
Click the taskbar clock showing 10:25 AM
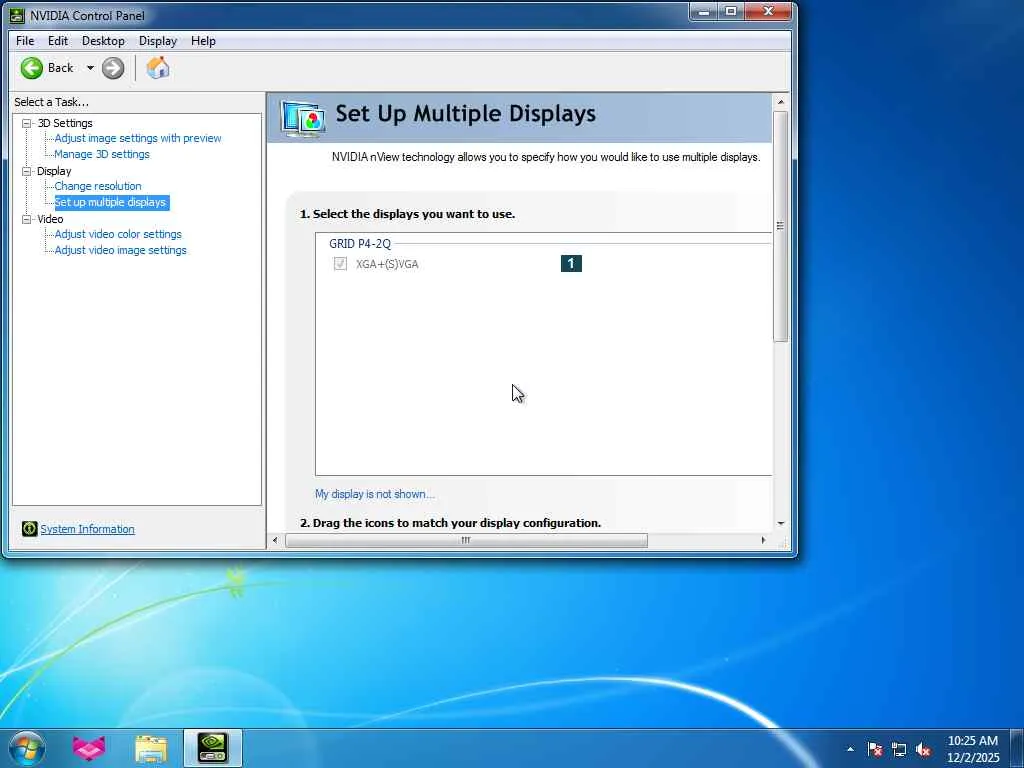(x=973, y=749)
